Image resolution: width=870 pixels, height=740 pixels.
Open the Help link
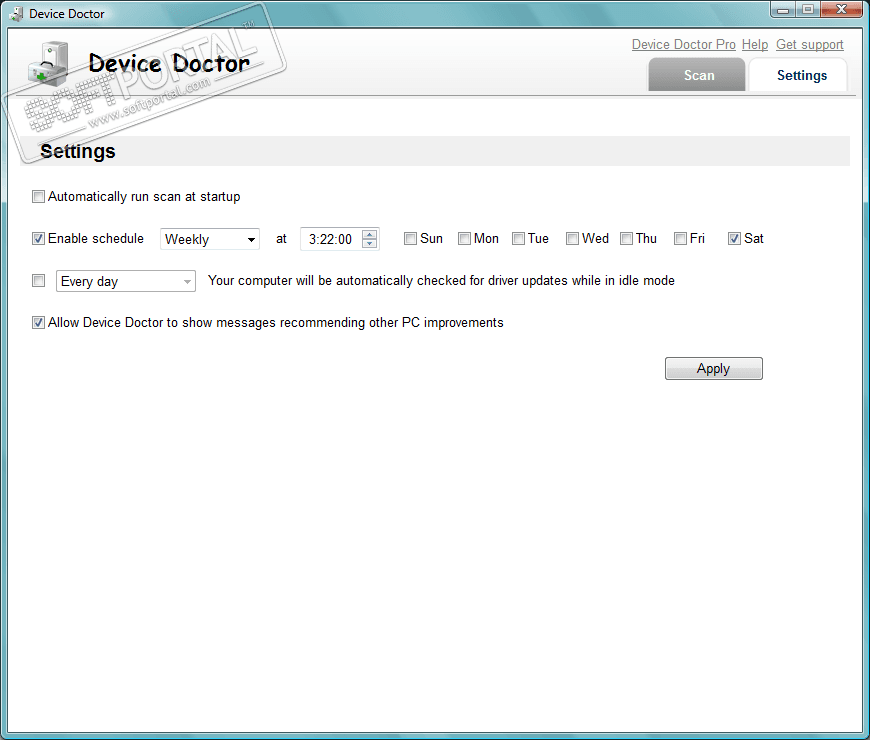pyautogui.click(x=755, y=44)
